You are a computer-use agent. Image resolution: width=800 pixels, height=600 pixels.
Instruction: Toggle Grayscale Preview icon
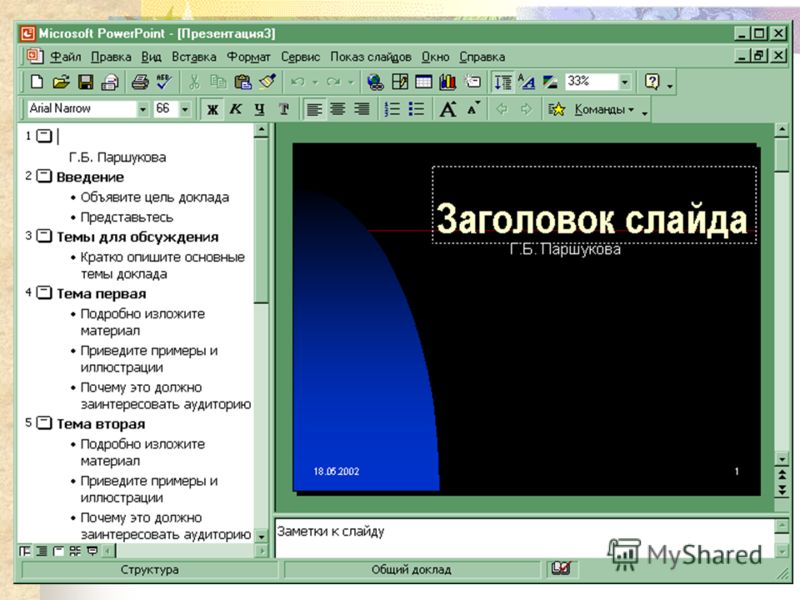point(550,82)
